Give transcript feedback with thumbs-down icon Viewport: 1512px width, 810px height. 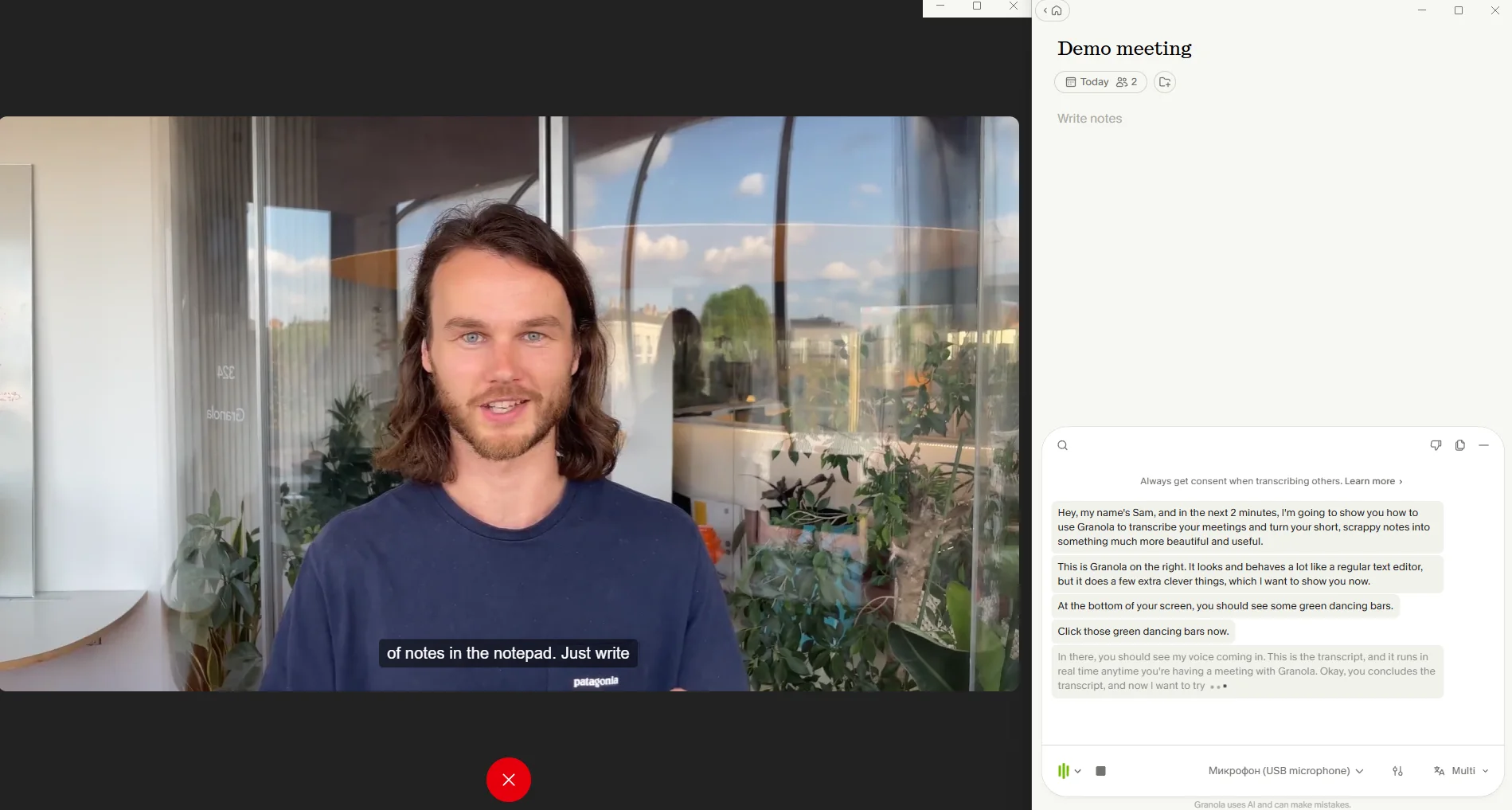pos(1436,445)
